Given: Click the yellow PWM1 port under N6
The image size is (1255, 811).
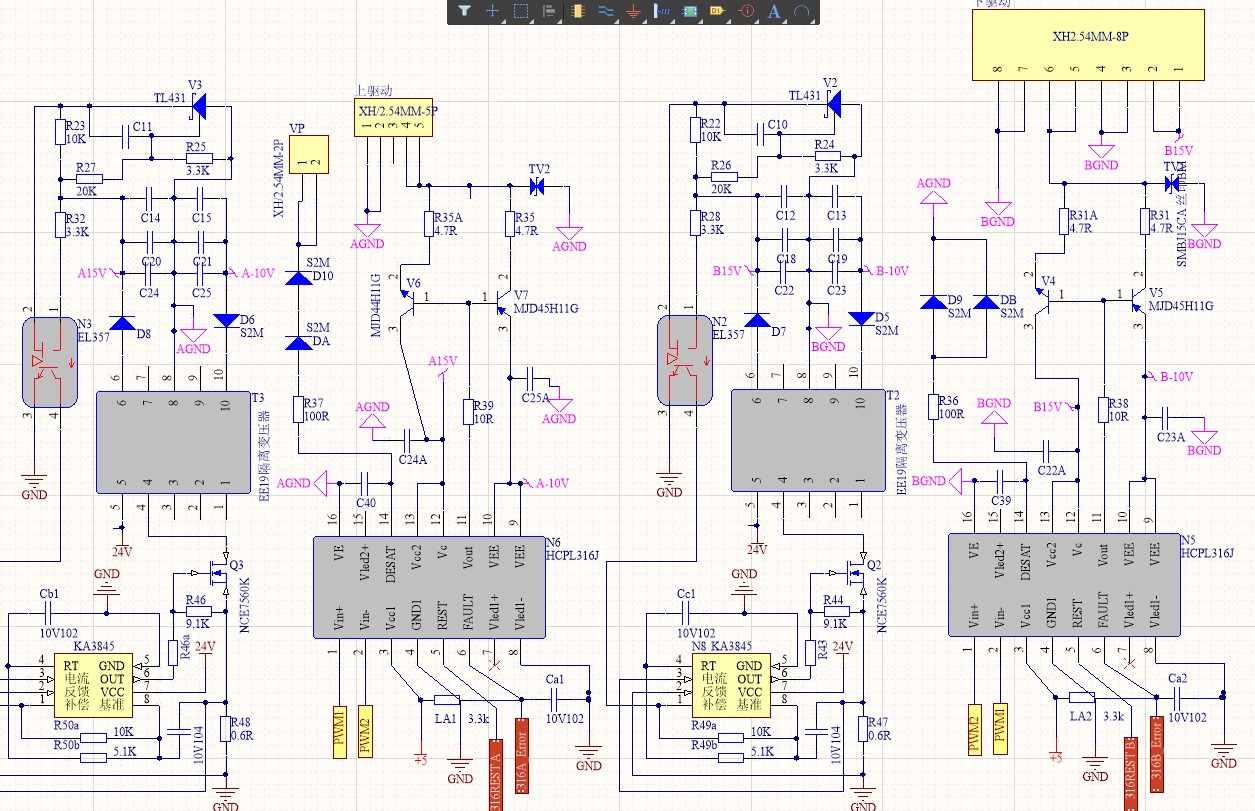Looking at the screenshot, I should pyautogui.click(x=338, y=732).
